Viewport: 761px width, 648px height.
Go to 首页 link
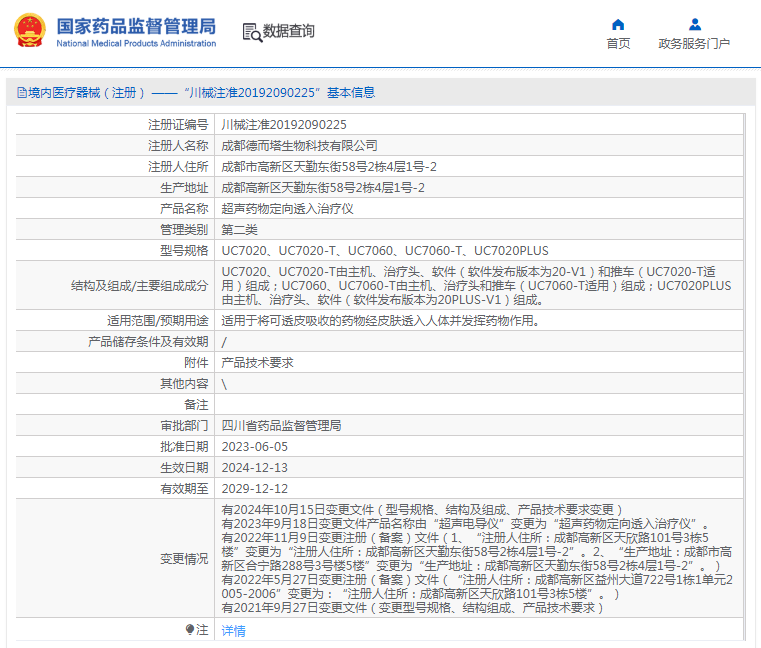(618, 44)
